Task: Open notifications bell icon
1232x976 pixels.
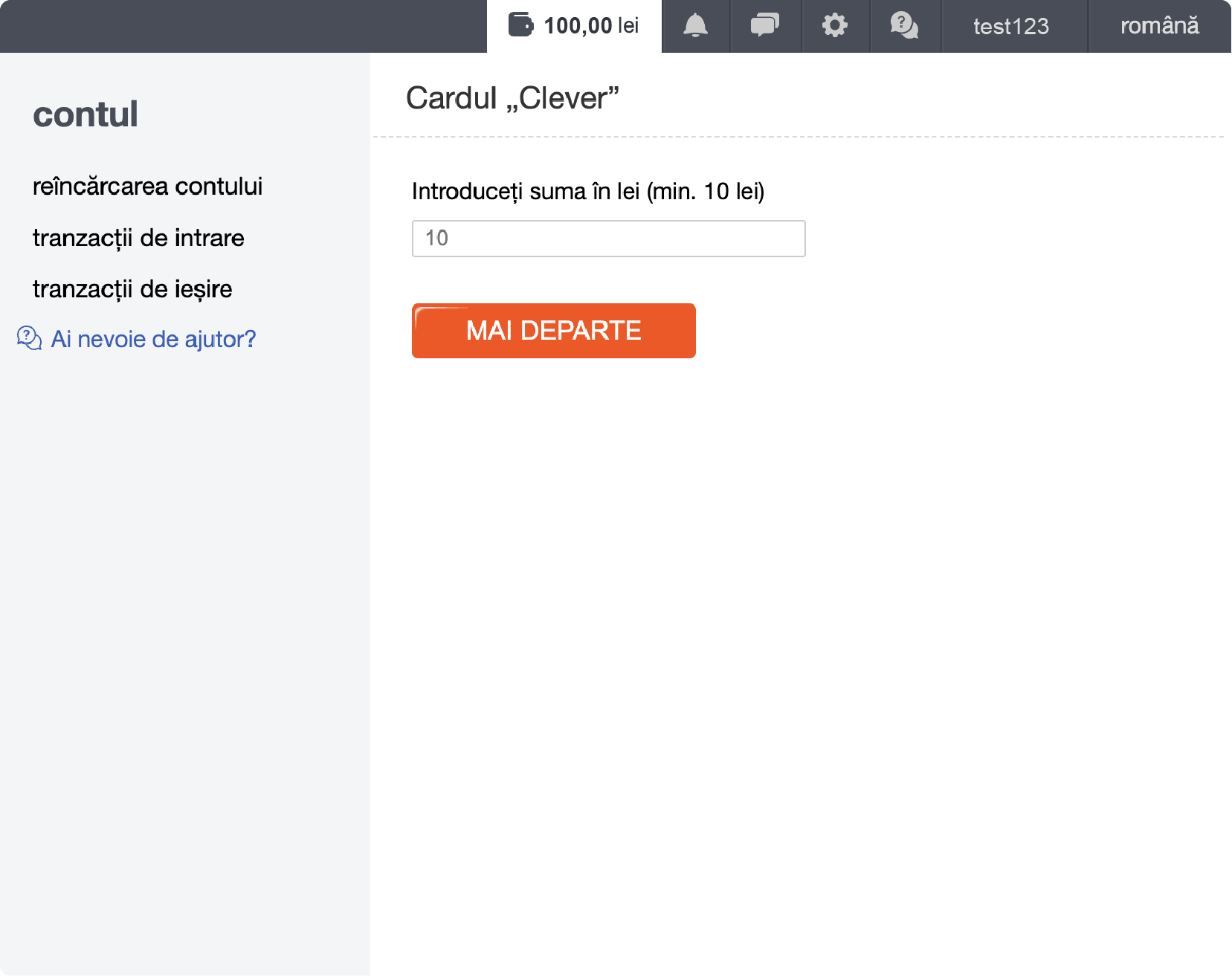Action: tap(695, 25)
